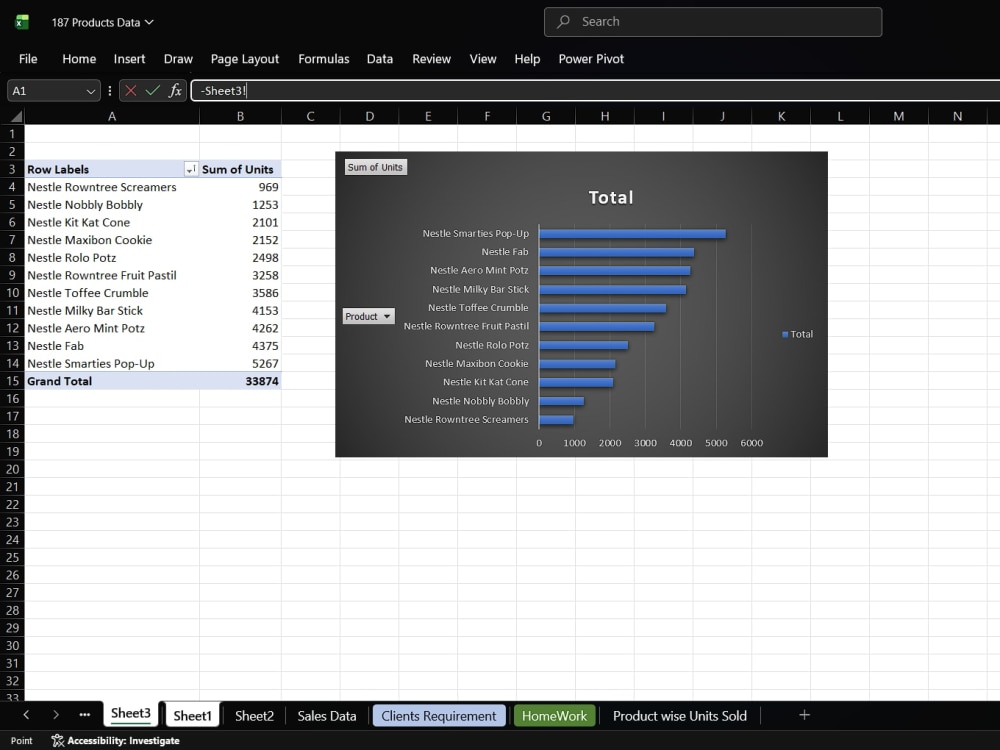Click cell Nestle Rolo Potz
The height and width of the screenshot is (750, 1000).
(x=112, y=258)
